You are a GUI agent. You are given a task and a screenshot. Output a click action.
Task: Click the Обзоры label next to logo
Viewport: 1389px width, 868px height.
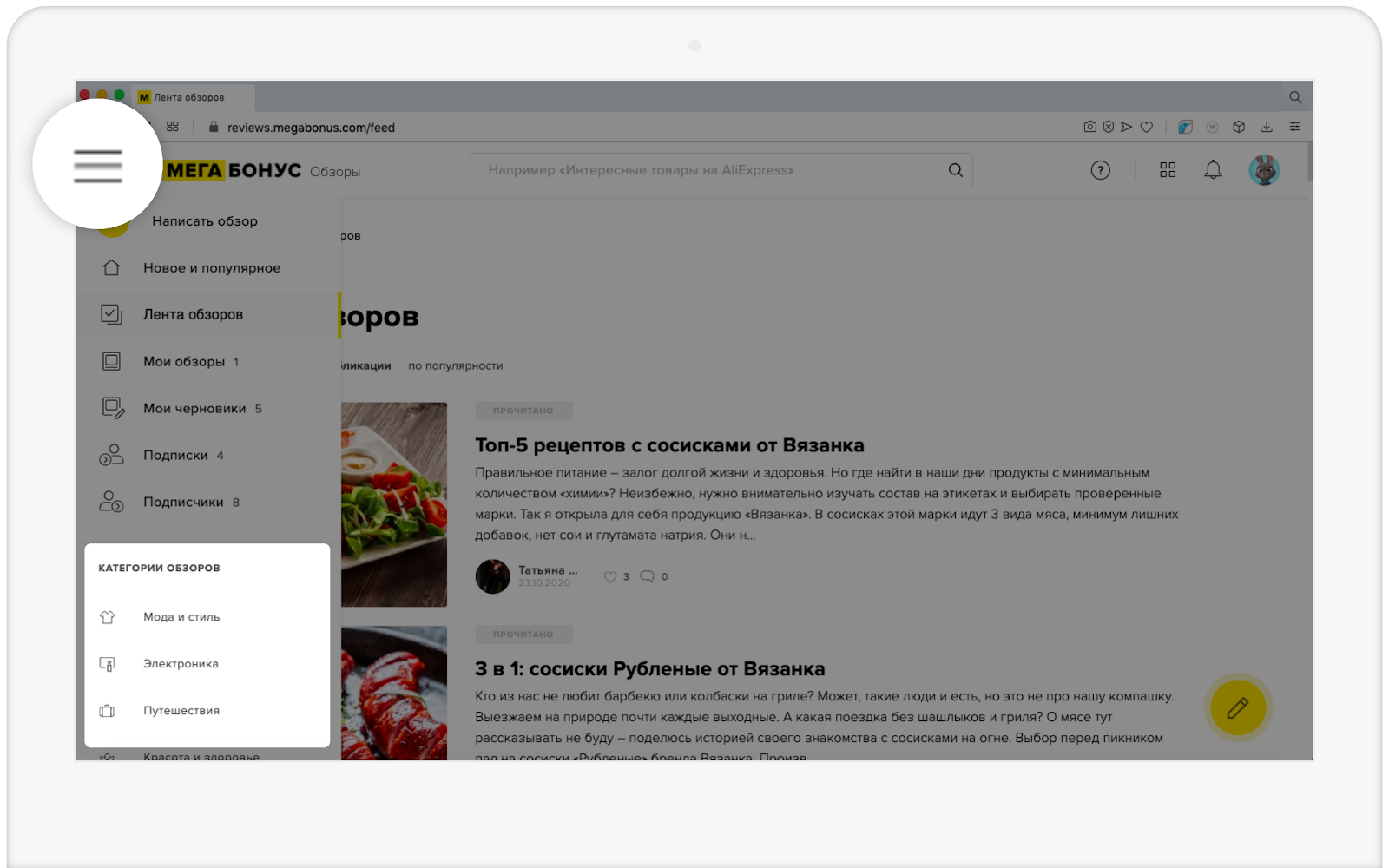(335, 172)
